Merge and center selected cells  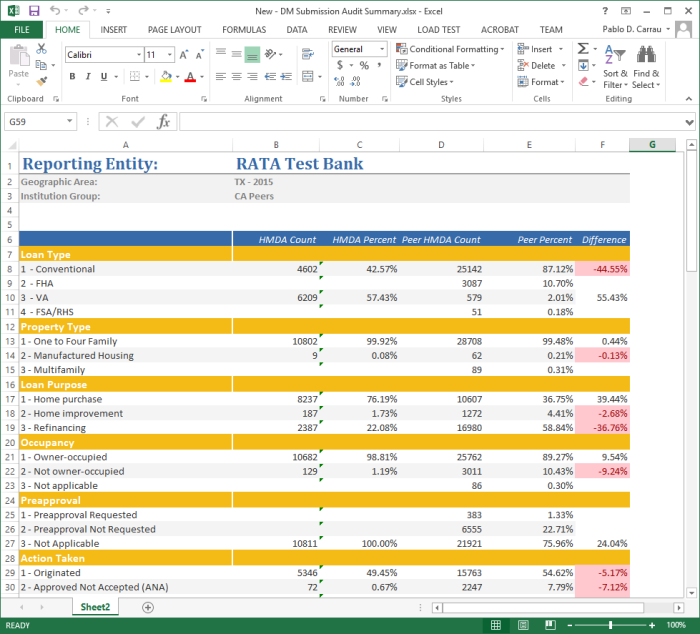pos(308,76)
